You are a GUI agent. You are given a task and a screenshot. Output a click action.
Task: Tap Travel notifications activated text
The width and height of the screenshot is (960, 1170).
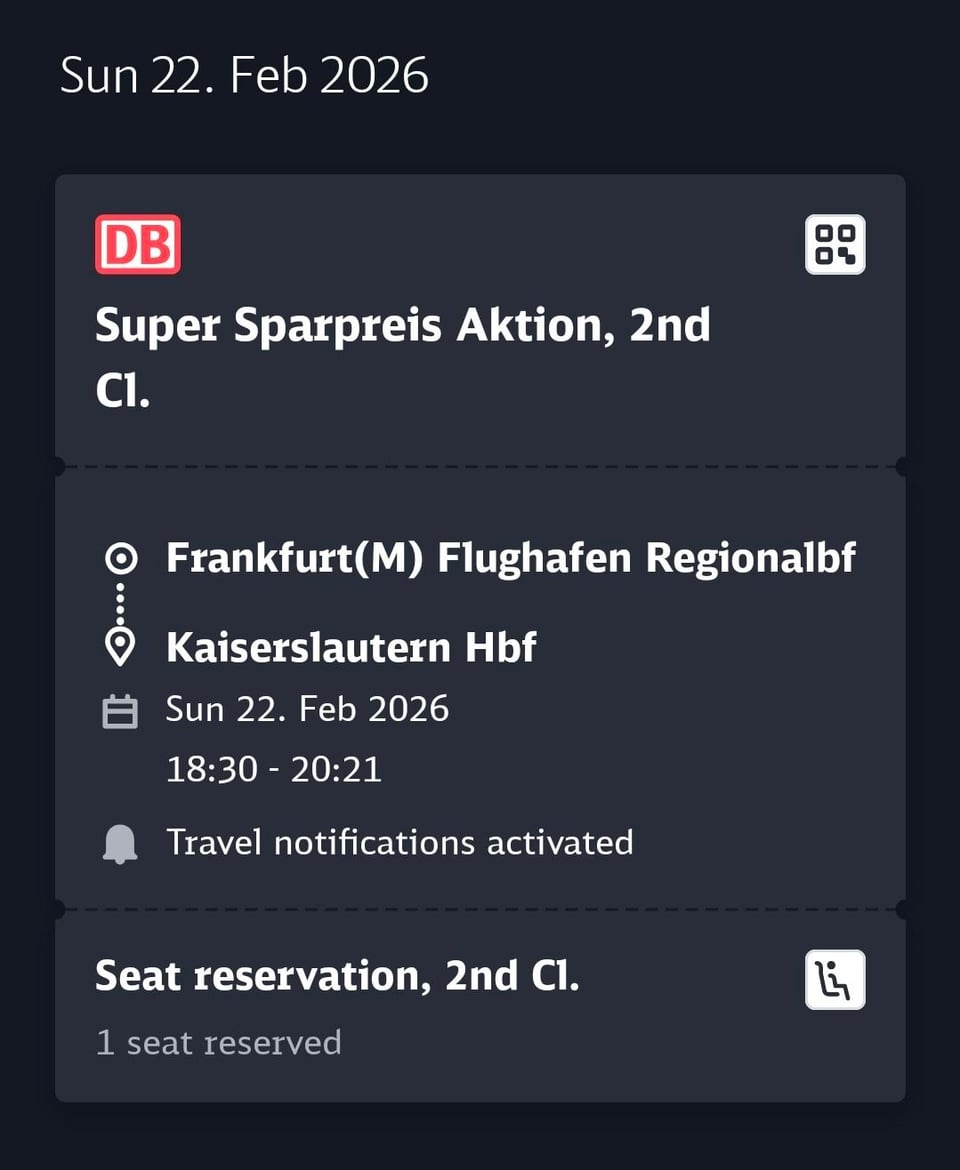click(x=399, y=842)
